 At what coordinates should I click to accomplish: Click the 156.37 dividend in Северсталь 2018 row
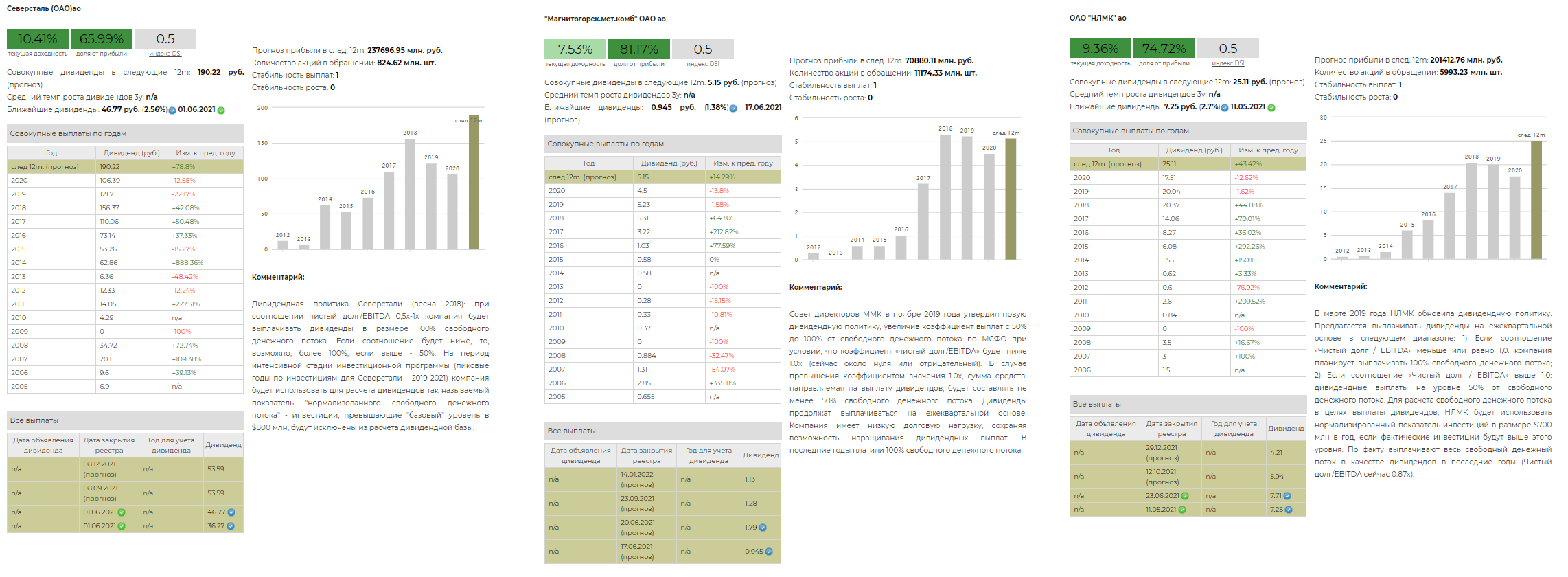109,208
